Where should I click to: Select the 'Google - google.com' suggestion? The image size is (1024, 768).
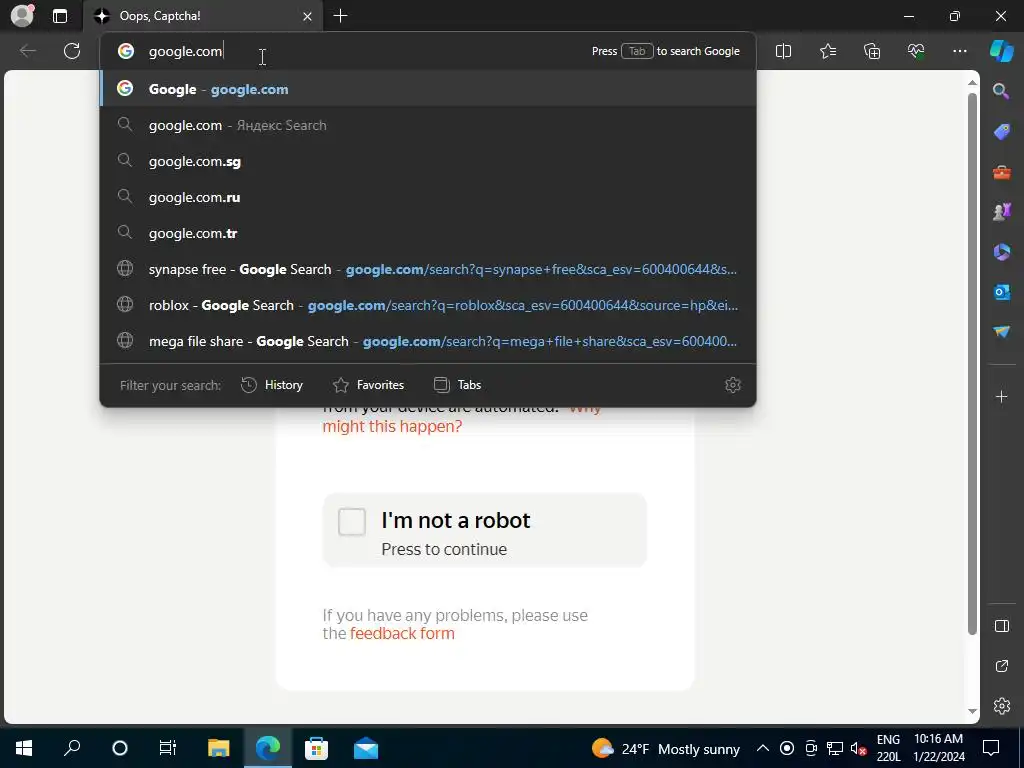428,89
